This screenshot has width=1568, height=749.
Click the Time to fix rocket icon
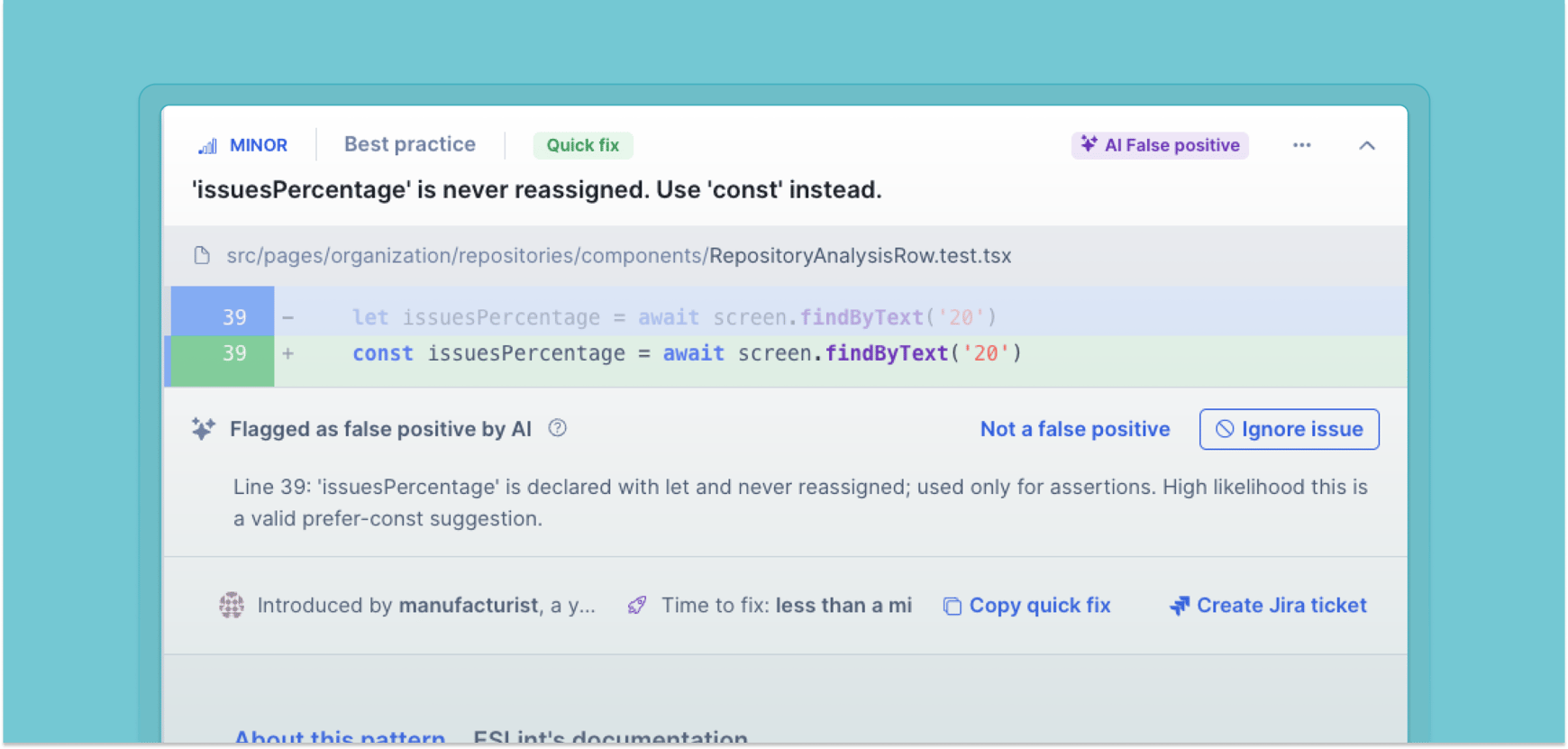pos(637,606)
